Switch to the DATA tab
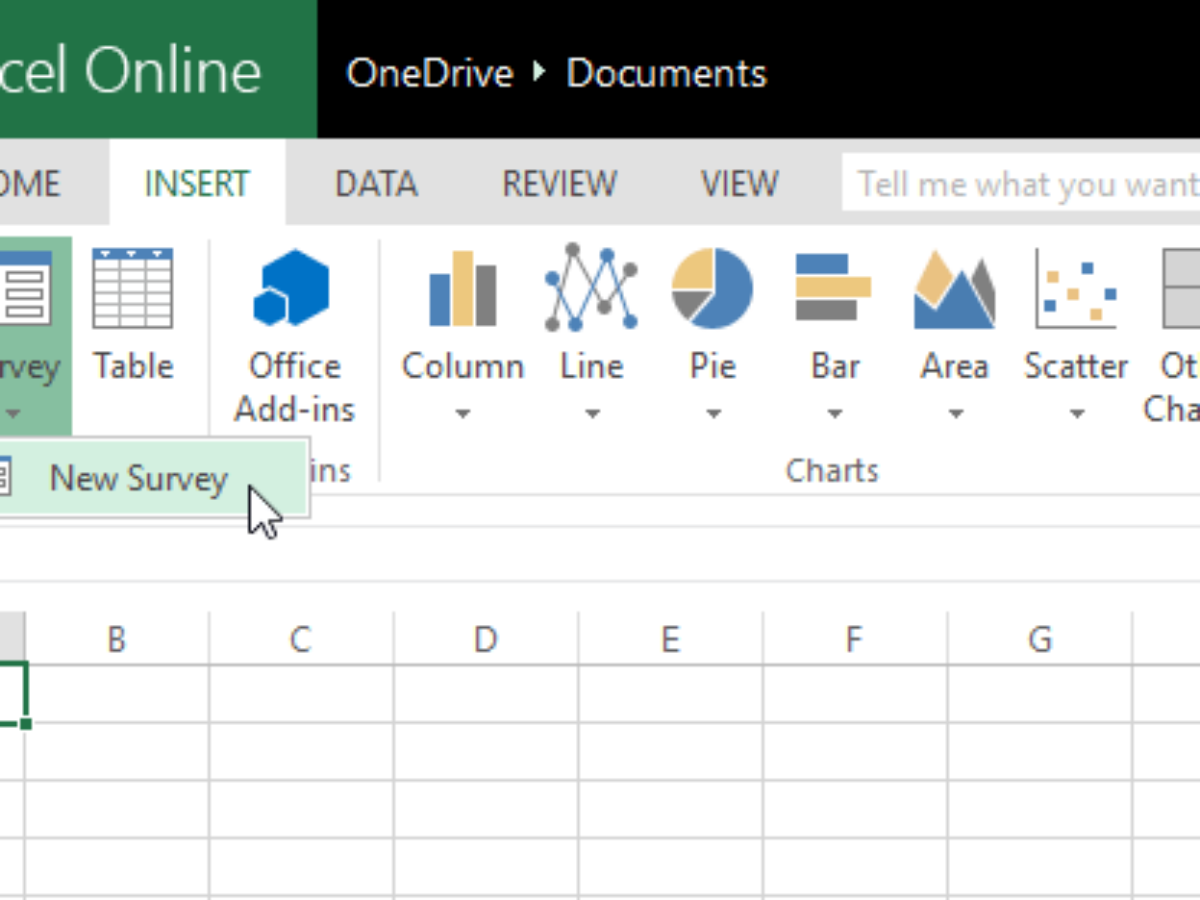Image resolution: width=1200 pixels, height=900 pixels. [376, 184]
